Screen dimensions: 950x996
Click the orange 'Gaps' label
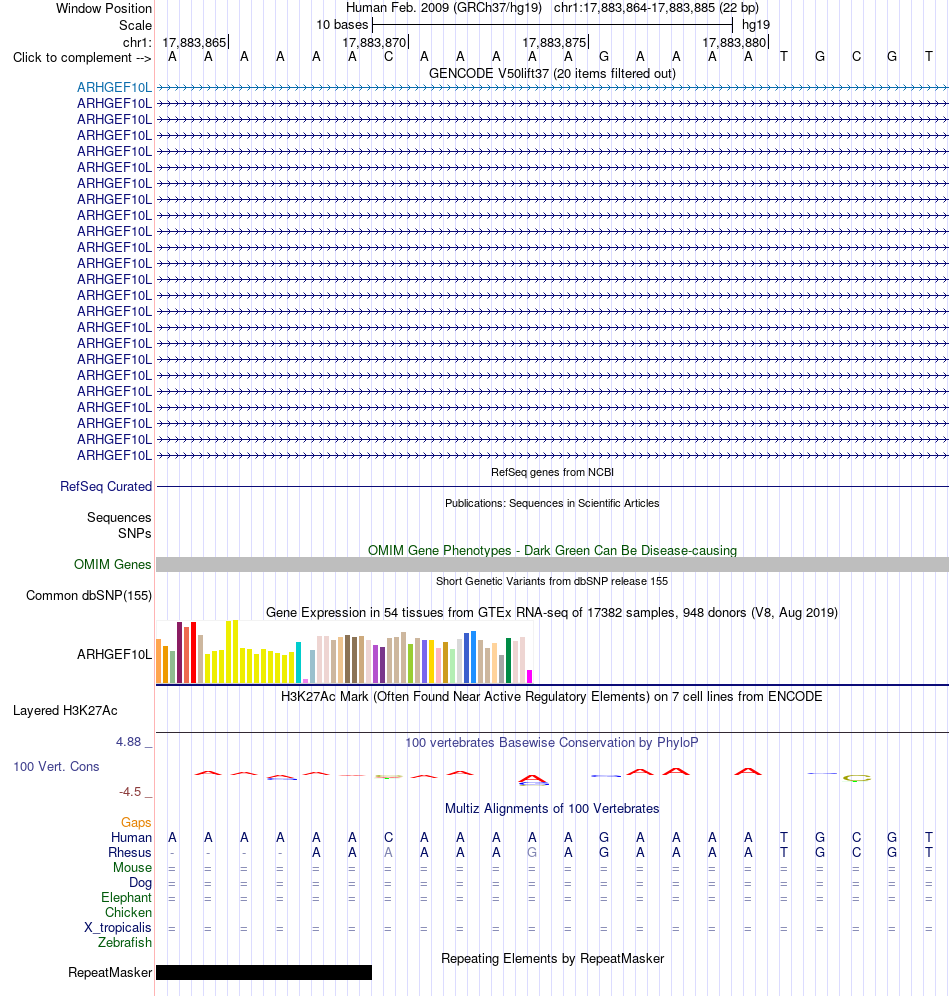137,823
